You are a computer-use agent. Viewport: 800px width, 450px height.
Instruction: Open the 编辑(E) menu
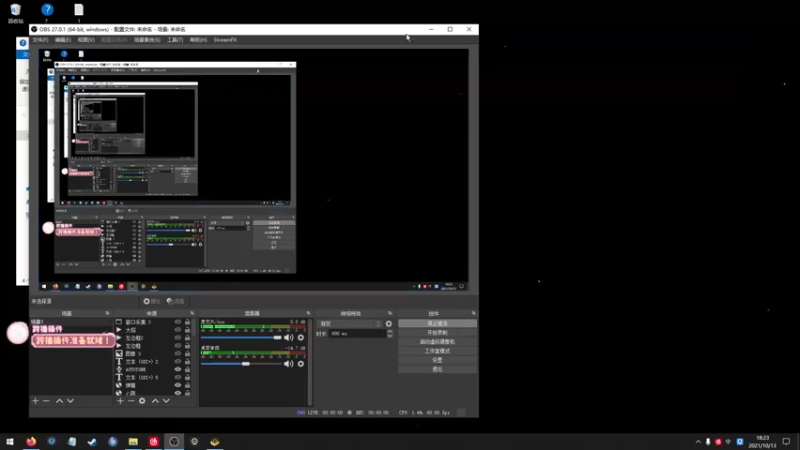point(63,40)
